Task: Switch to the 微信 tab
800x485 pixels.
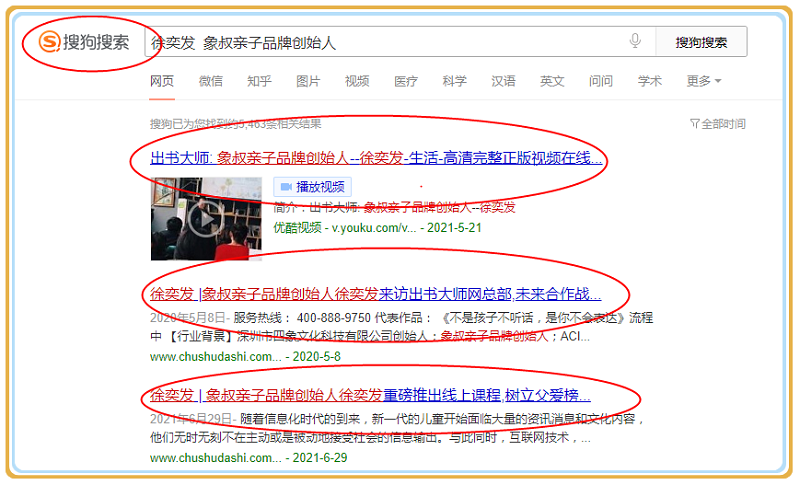Action: [211, 81]
